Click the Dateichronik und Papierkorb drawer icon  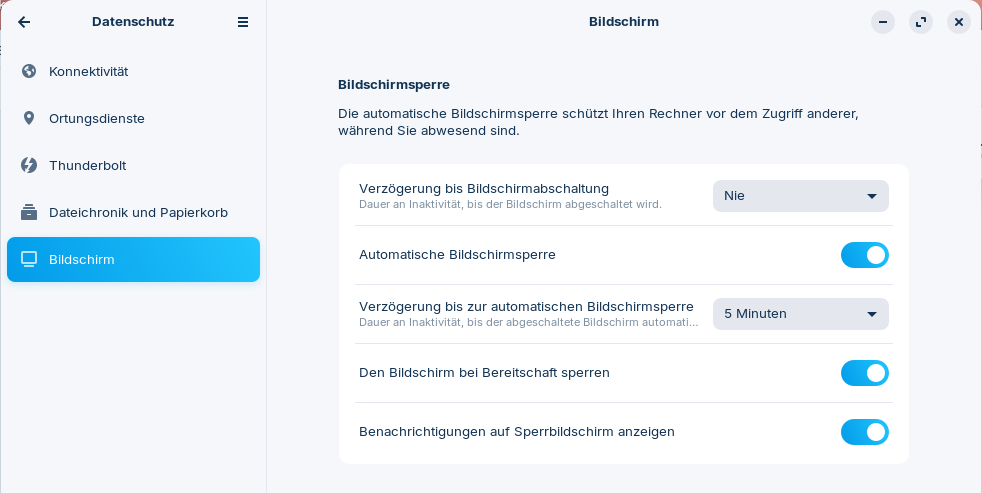coord(29,212)
